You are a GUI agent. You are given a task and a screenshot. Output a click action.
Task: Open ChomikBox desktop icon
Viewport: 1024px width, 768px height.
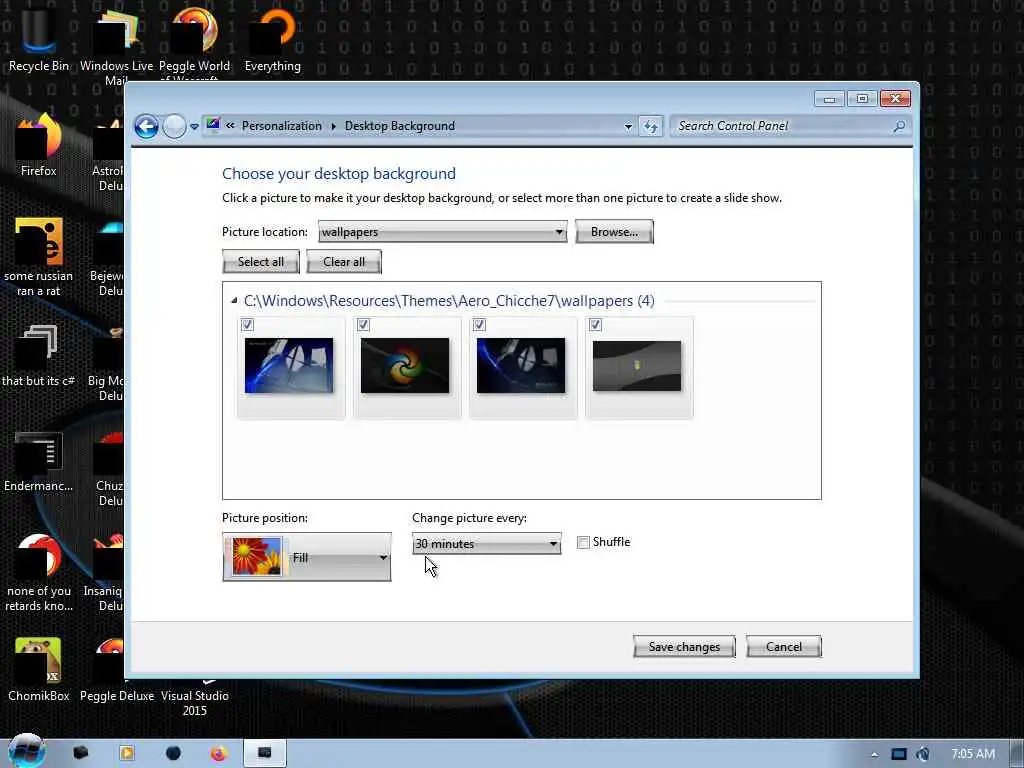point(39,669)
